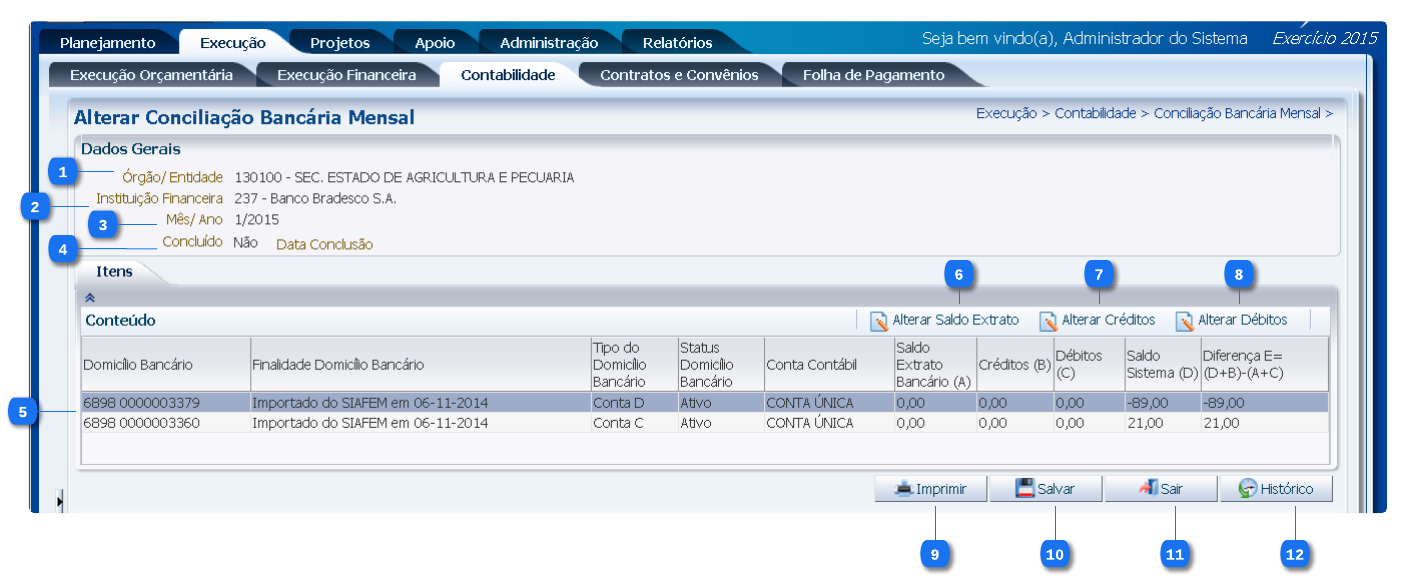Switch to the Relatórios tab
1428x580 pixels.
677,43
